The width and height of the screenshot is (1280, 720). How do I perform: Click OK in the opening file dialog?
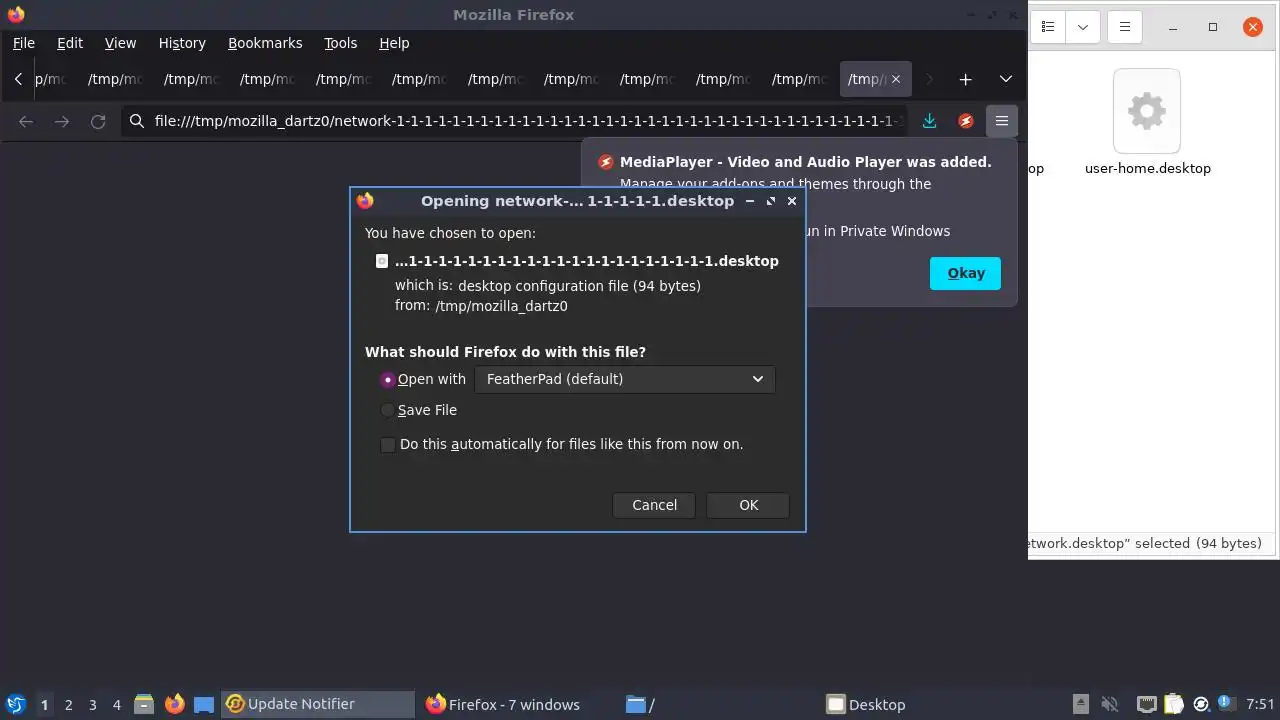(748, 505)
